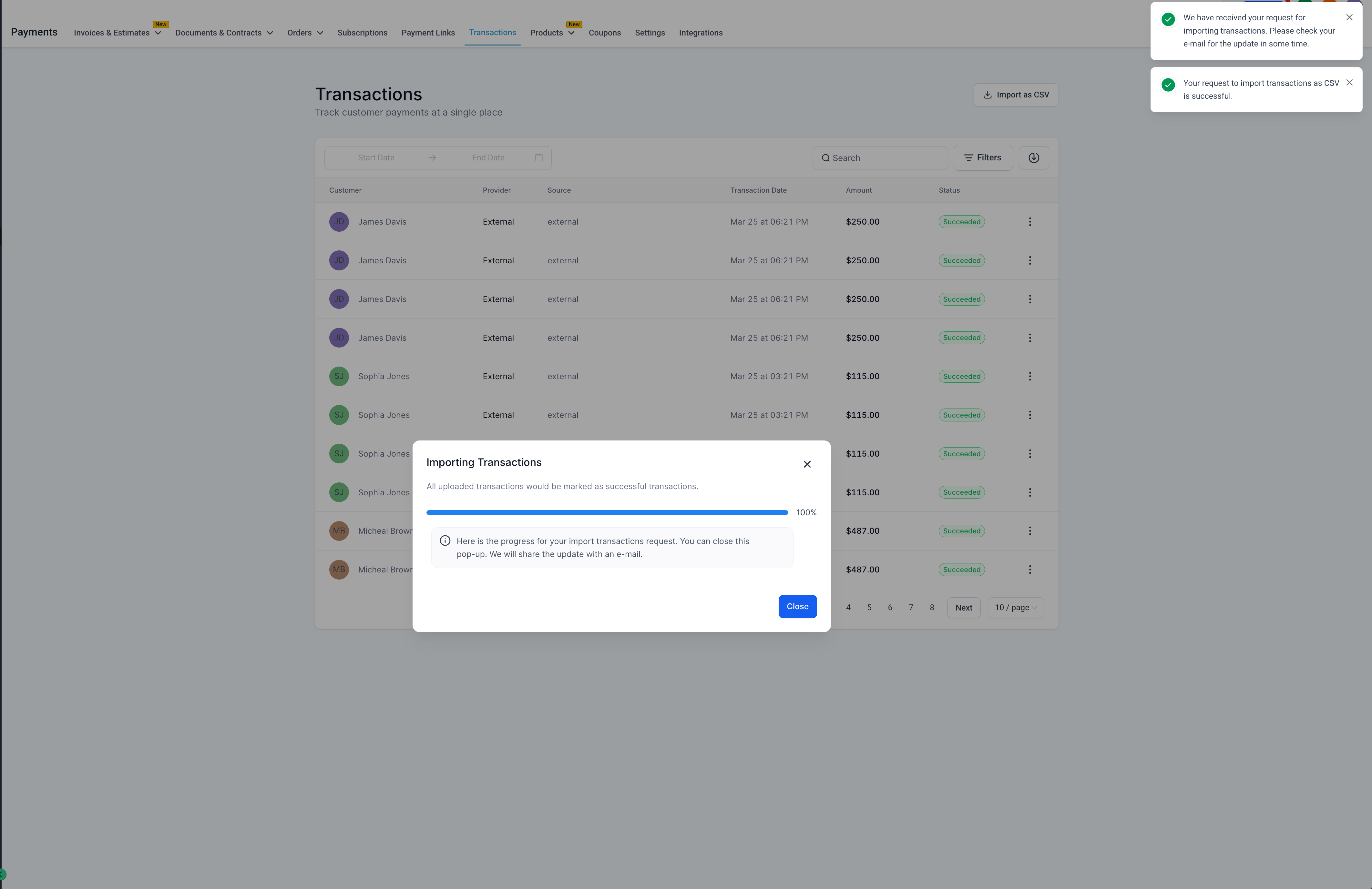Click the calendar icon in date range
This screenshot has width=1372, height=889.
tap(538, 158)
